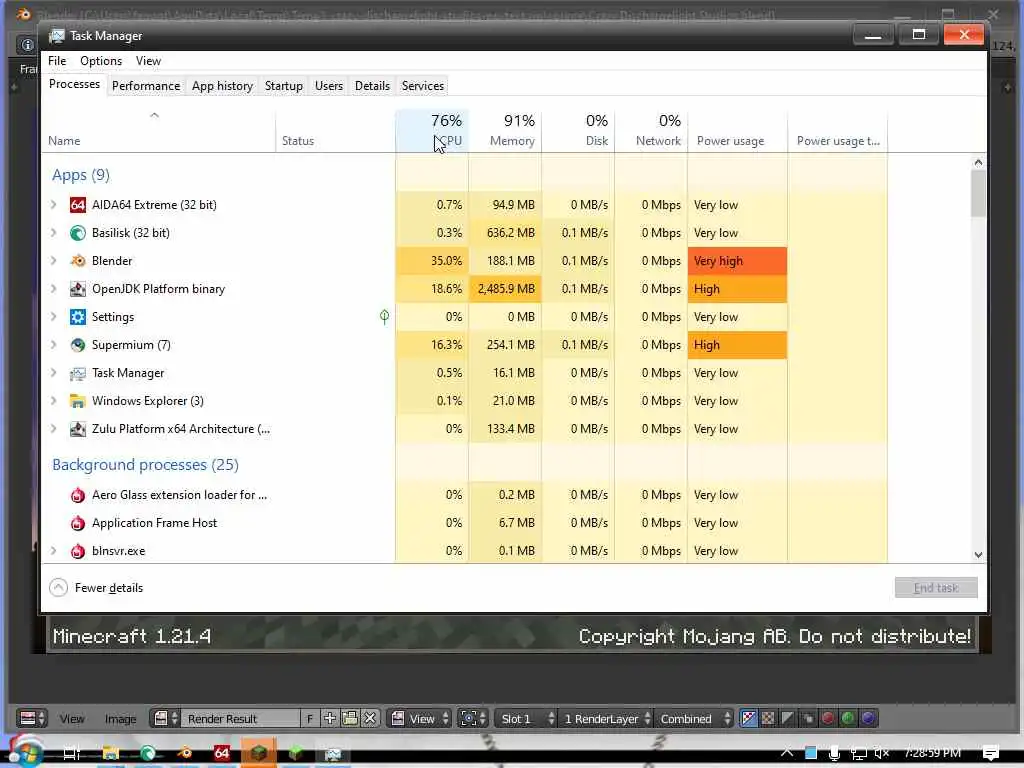Click Blender's Render Result image name field
This screenshot has width=1024, height=768.
[x=240, y=719]
